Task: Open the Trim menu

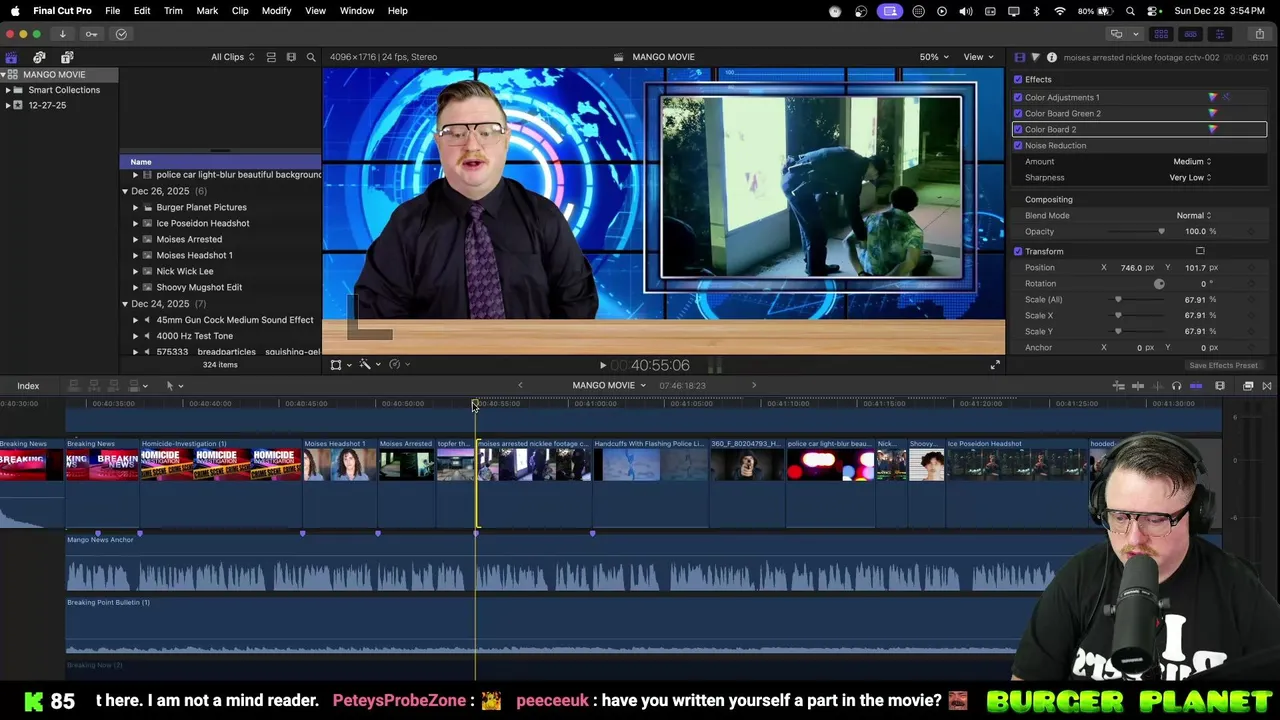Action: (x=173, y=11)
